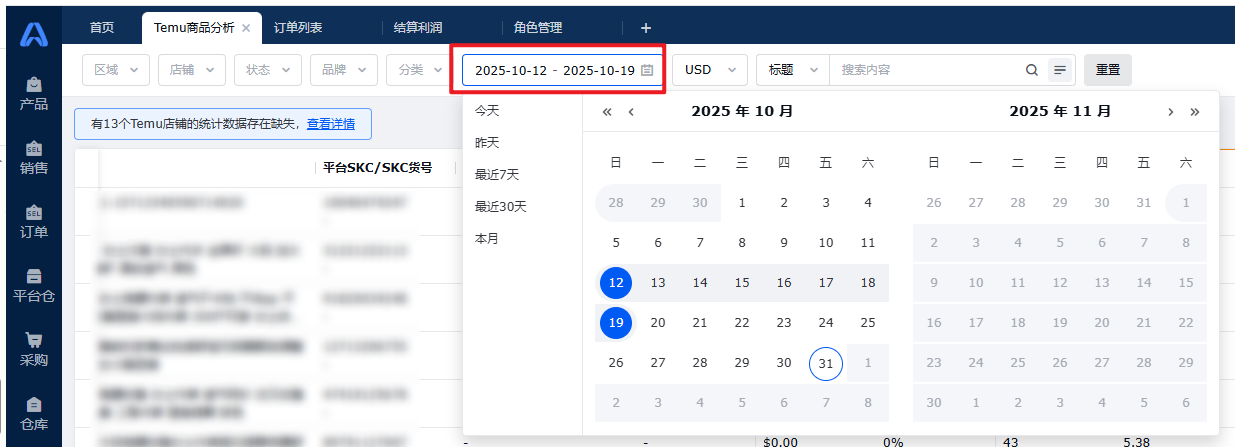Open the USD currency dropdown

[710, 70]
